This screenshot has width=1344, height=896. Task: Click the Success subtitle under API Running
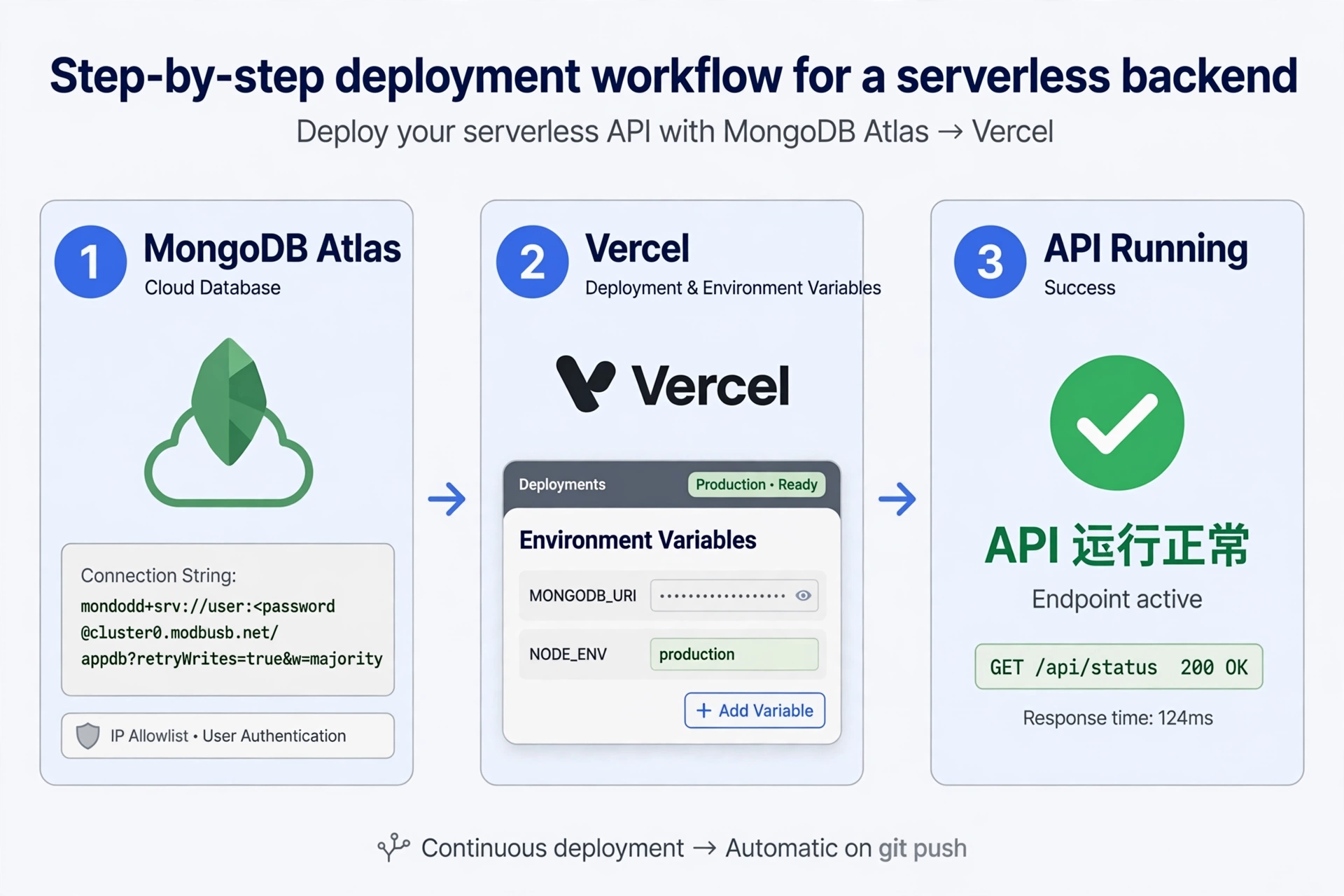pos(1079,288)
